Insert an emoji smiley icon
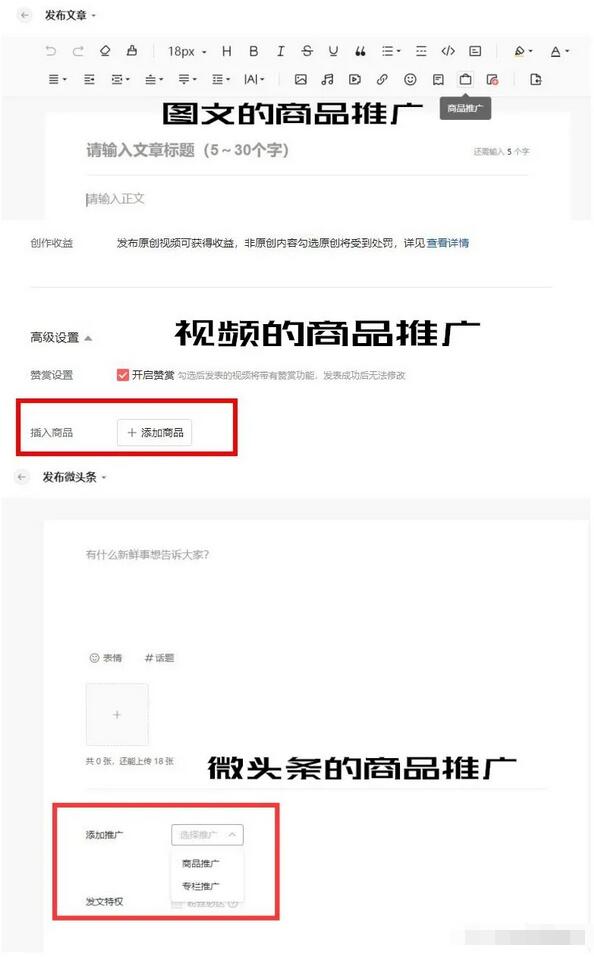This screenshot has width=594, height=957. click(410, 79)
